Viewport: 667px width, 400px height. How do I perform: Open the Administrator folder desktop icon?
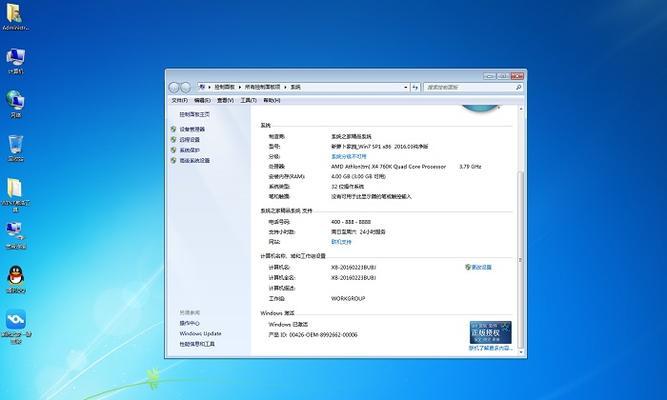click(x=14, y=16)
